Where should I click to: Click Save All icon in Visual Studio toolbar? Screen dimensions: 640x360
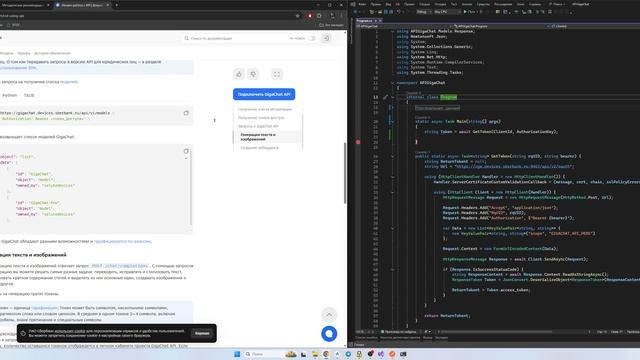click(x=391, y=12)
